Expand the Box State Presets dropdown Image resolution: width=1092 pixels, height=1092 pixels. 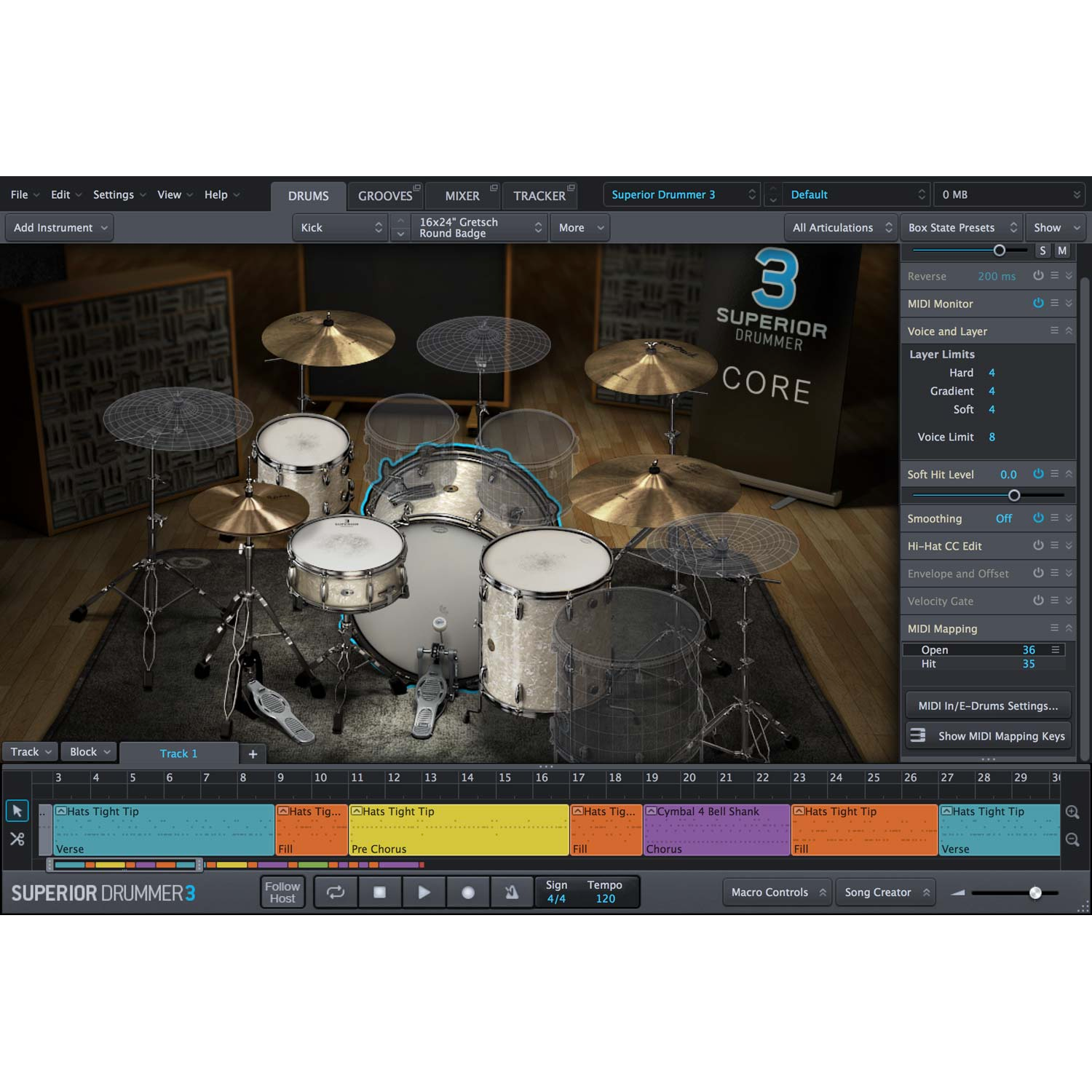[x=961, y=227]
